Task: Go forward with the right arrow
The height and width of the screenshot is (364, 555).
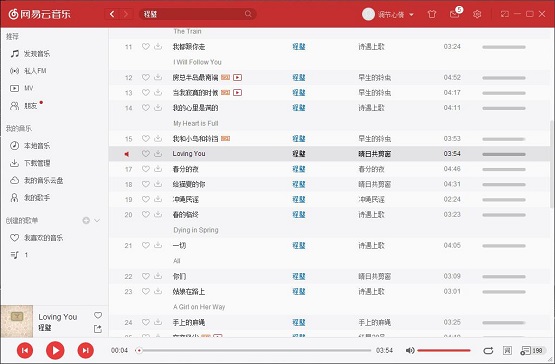Action: (126, 14)
